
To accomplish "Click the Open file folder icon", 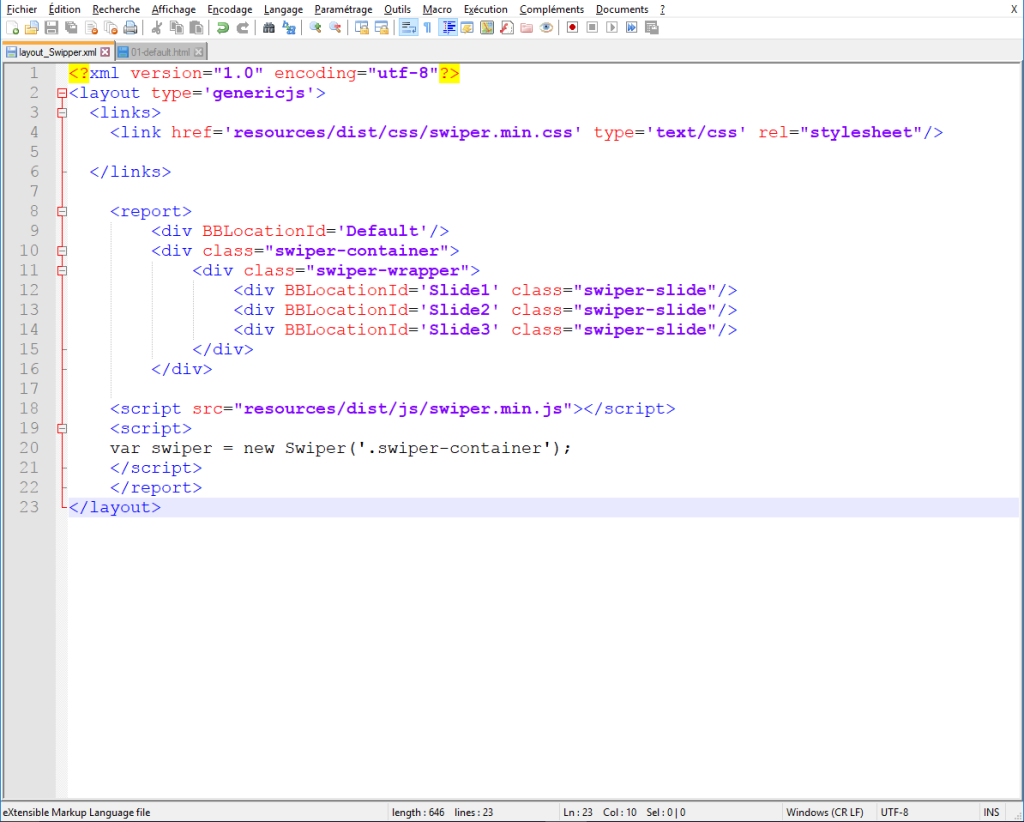I will (31, 27).
